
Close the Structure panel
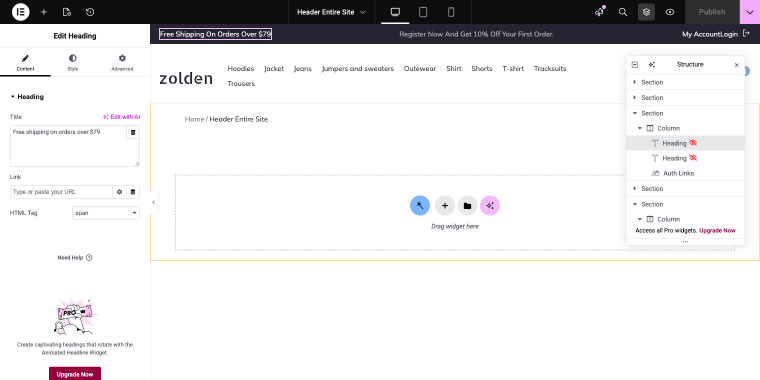click(737, 65)
